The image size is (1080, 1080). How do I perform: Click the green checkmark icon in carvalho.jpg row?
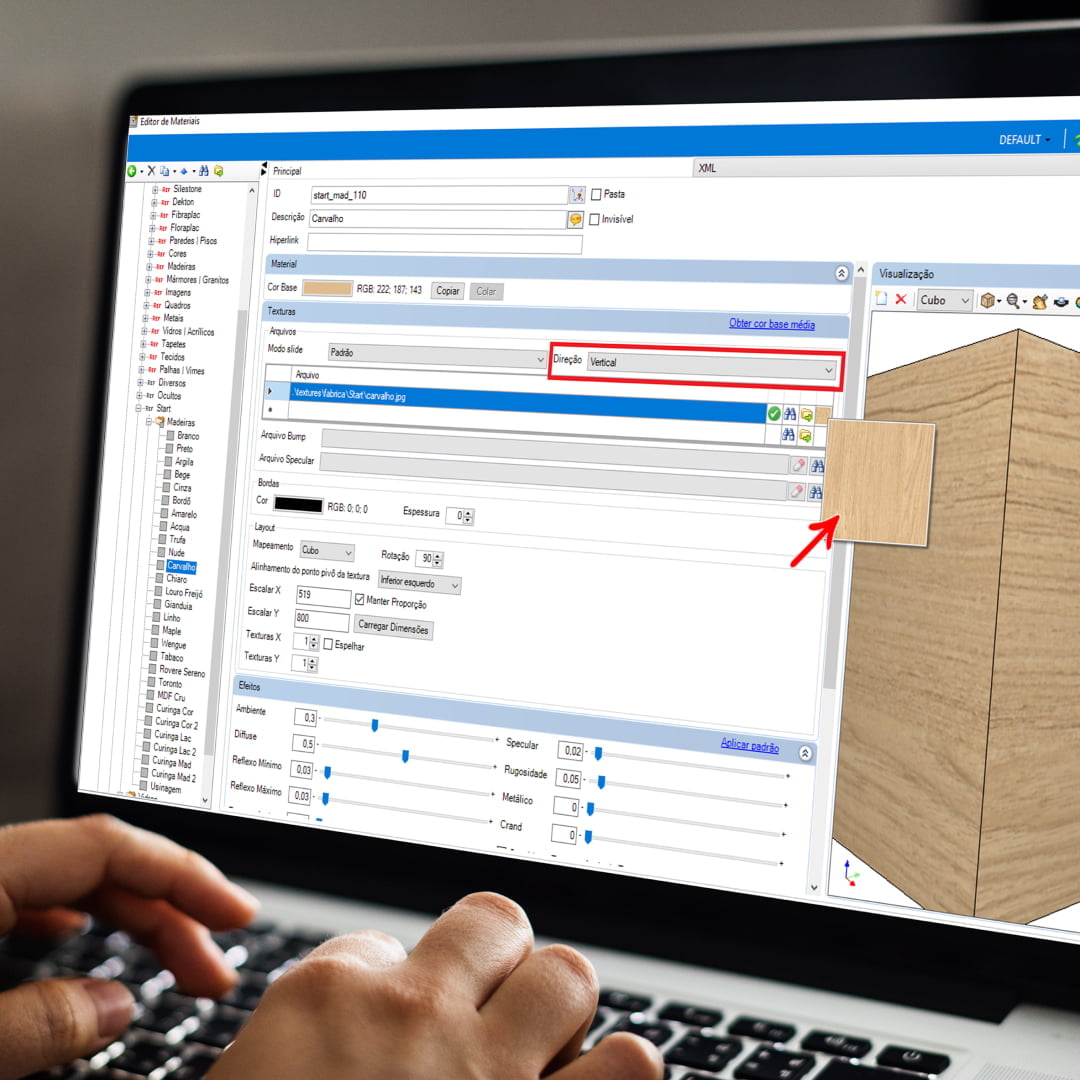[x=773, y=413]
